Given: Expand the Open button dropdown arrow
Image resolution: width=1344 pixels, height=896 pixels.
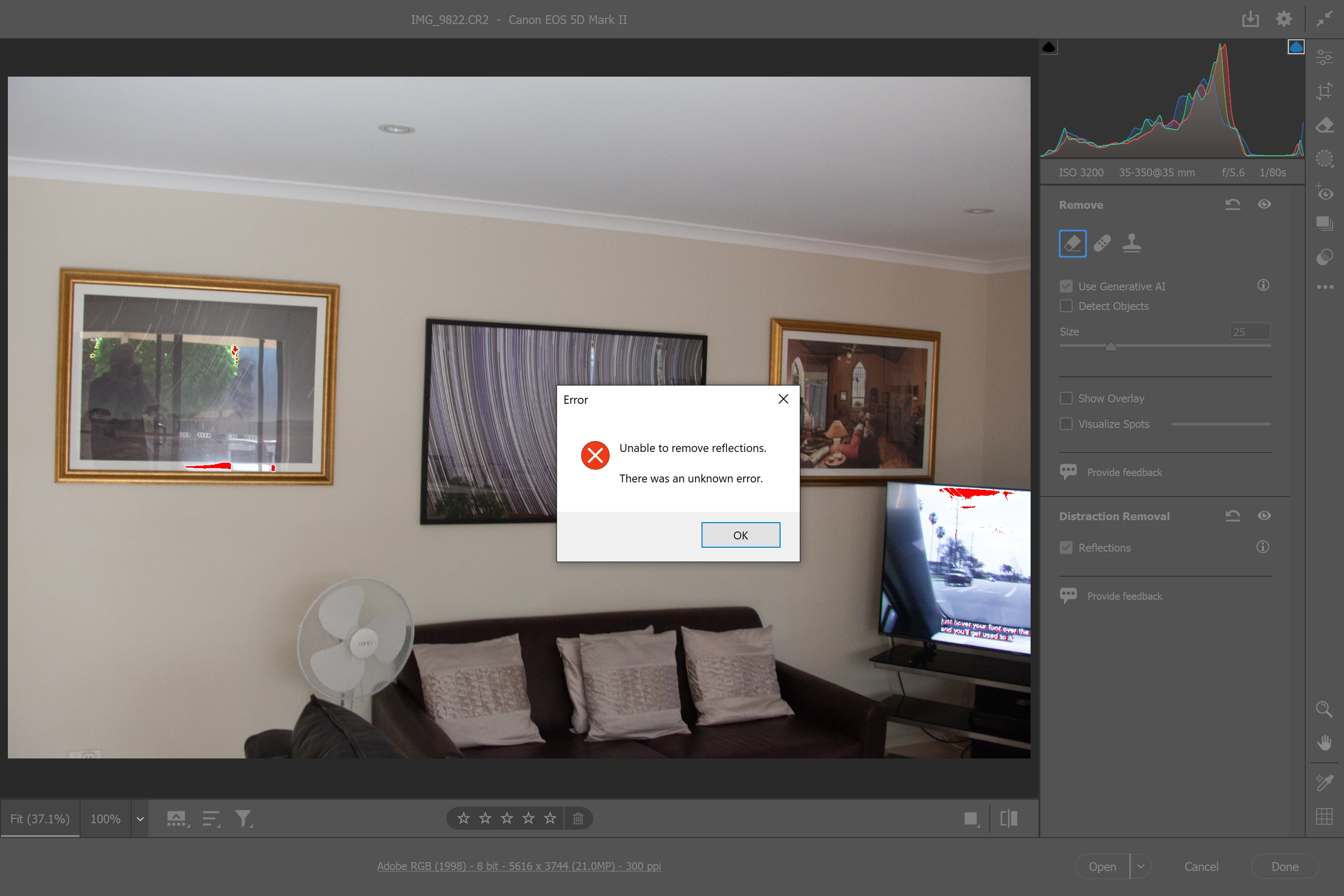Looking at the screenshot, I should click(x=1141, y=867).
